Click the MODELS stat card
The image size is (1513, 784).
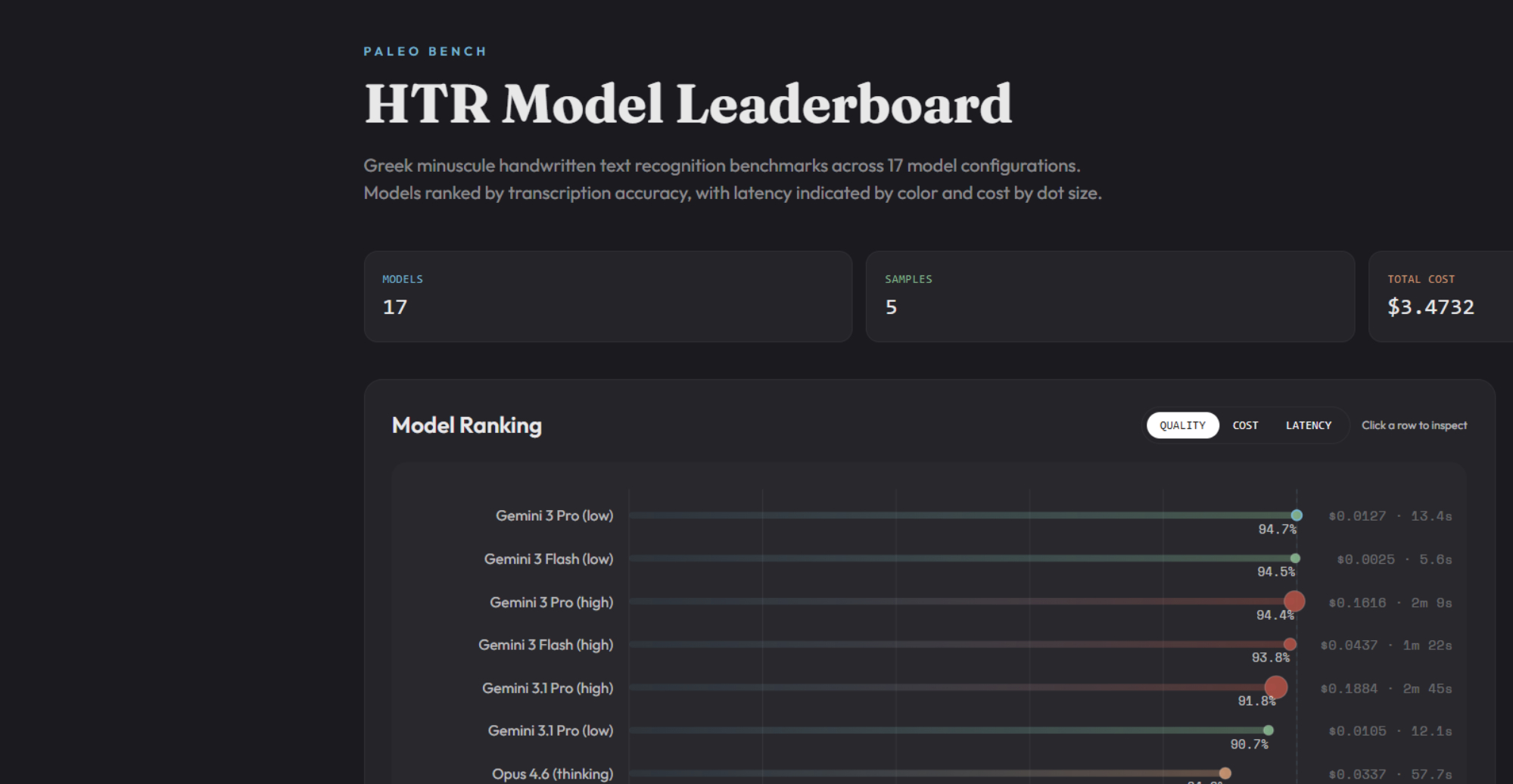point(608,297)
